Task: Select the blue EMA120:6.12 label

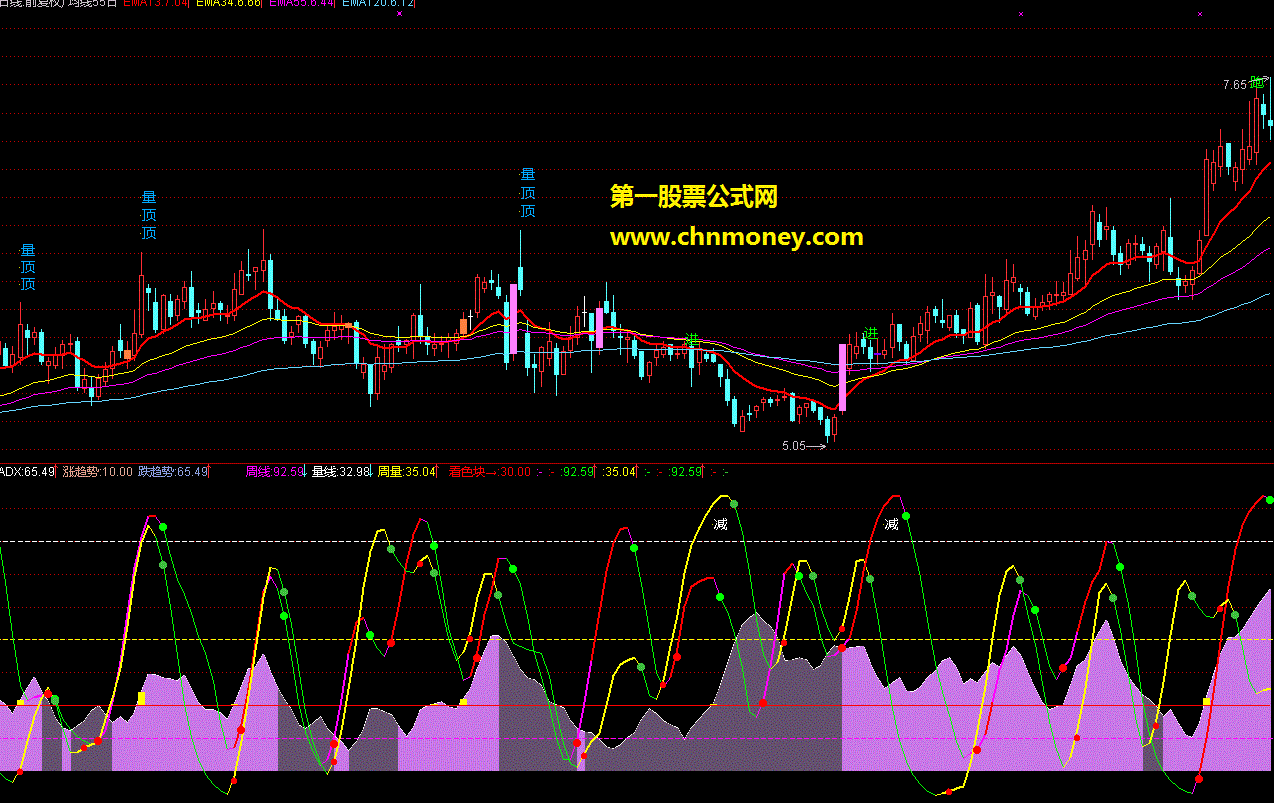Action: point(378,4)
